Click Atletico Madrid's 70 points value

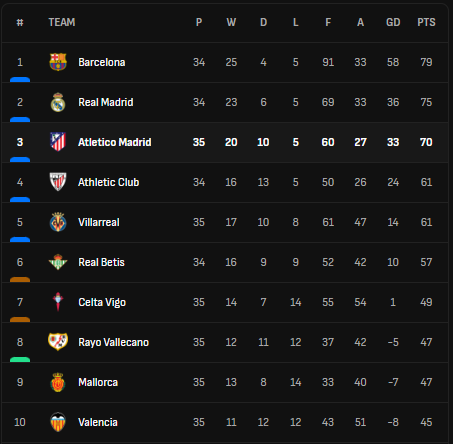[x=426, y=142]
